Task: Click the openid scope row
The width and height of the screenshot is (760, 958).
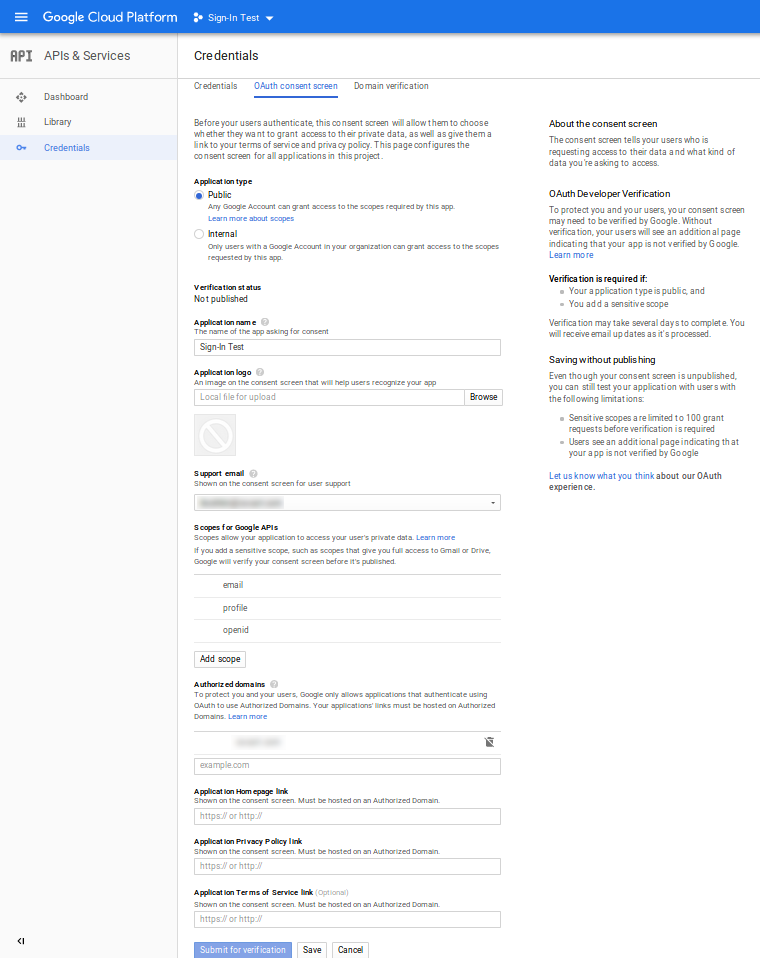Action: (347, 631)
